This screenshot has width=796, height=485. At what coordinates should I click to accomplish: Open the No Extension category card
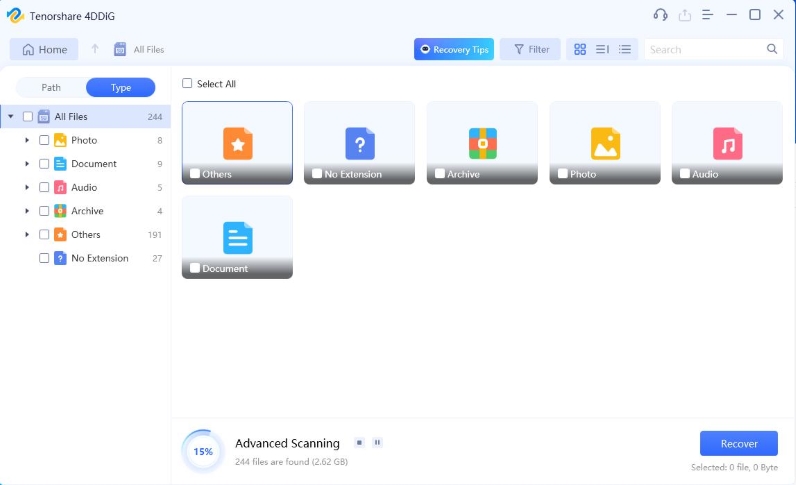point(359,143)
